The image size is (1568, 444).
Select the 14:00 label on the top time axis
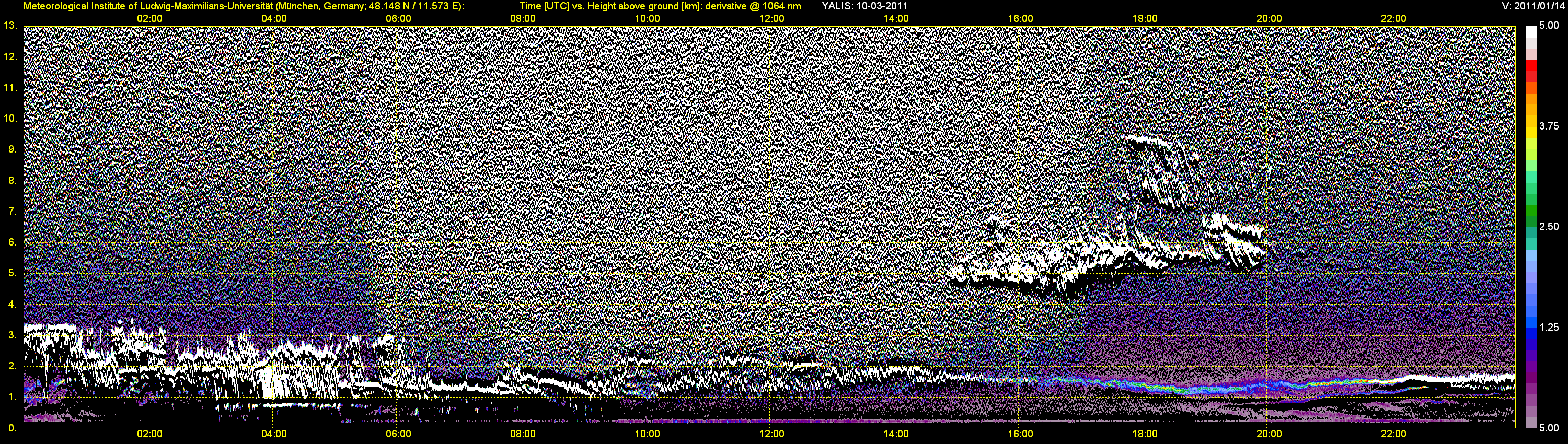click(896, 18)
